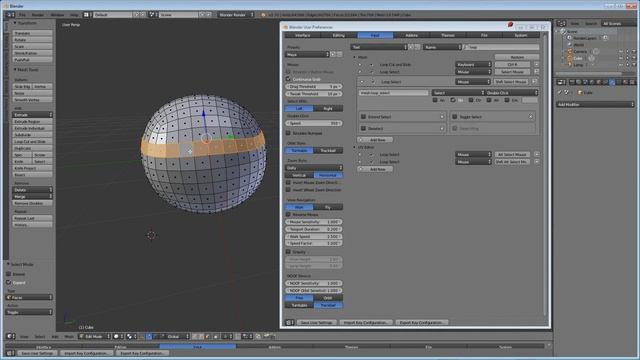Click the scene browse icon in the header
The height and width of the screenshot is (360, 640).
152,15
